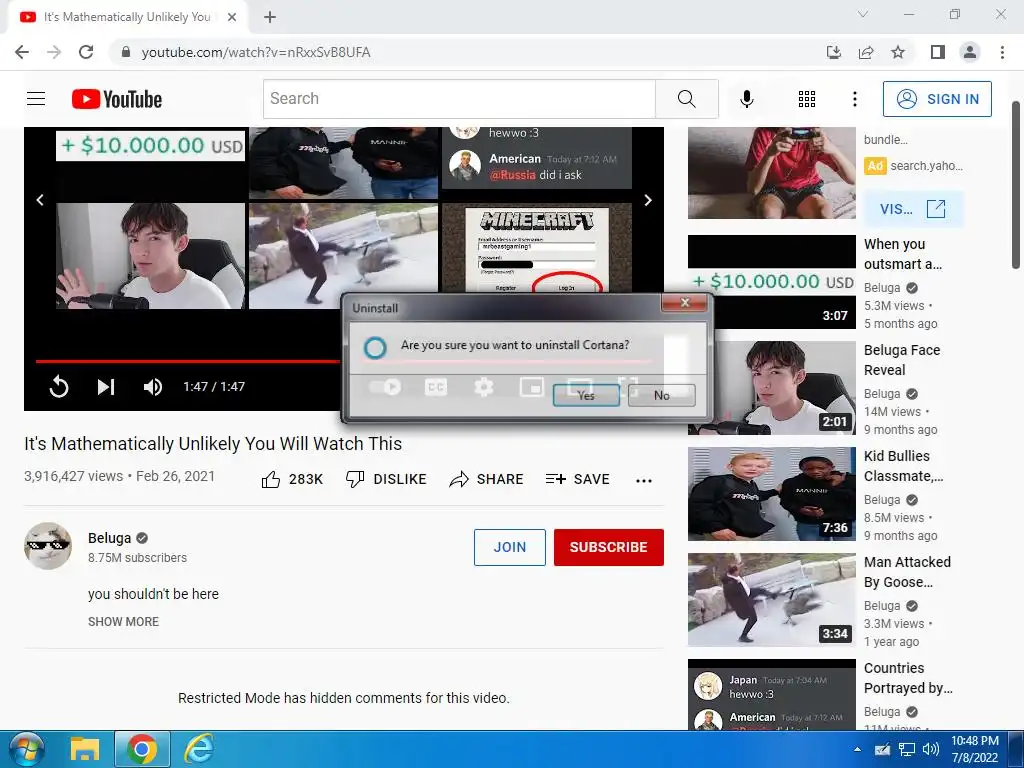Mute the video with the speaker icon
Screen dimensions: 1024x768
pos(152,387)
